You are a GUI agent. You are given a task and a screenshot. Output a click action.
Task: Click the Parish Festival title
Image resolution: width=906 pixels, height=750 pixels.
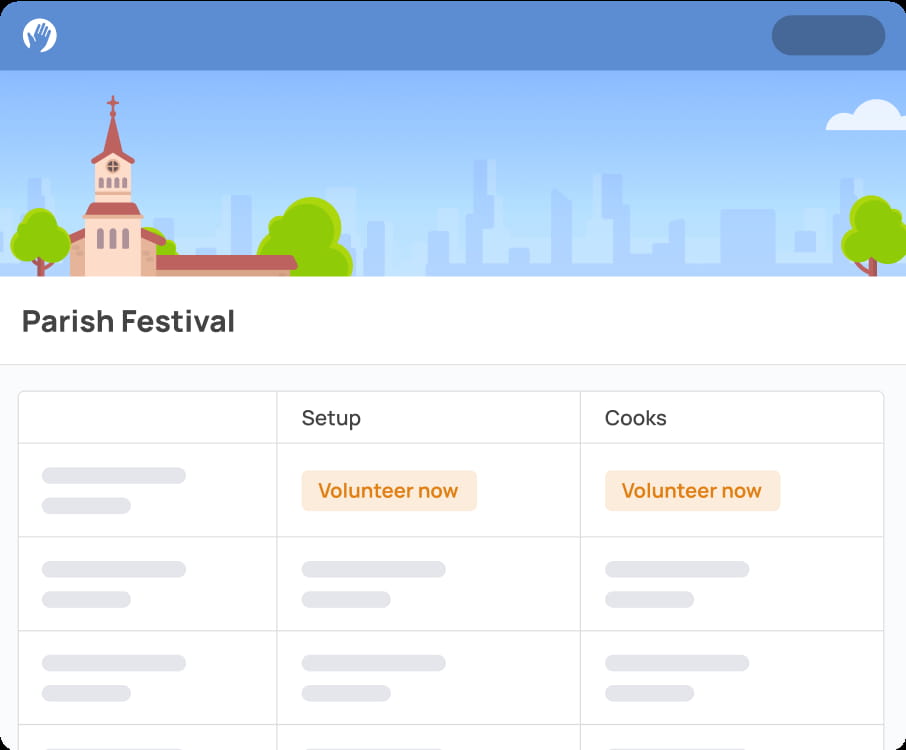[128, 321]
